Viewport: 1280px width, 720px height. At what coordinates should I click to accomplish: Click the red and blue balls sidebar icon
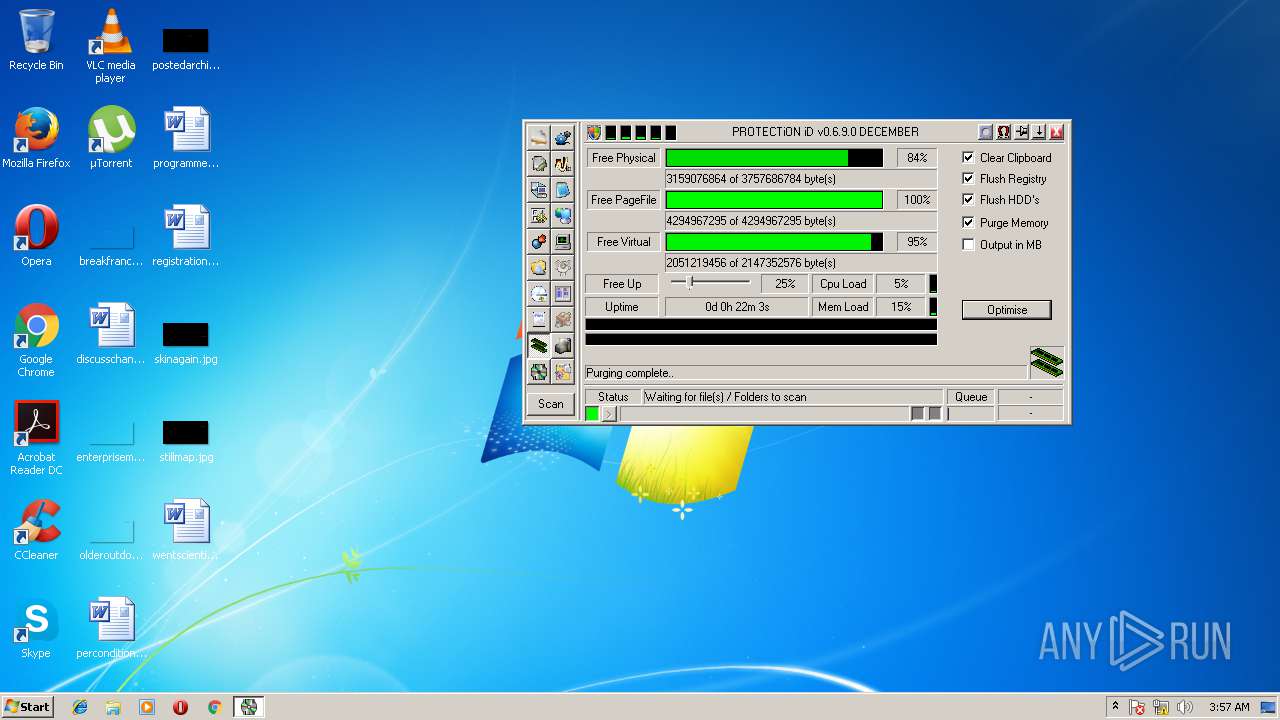coord(539,241)
